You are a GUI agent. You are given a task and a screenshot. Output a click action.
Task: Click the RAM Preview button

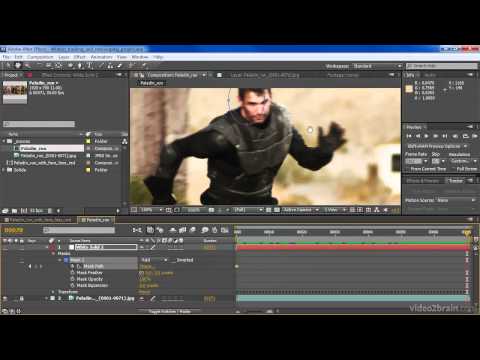tap(475, 136)
